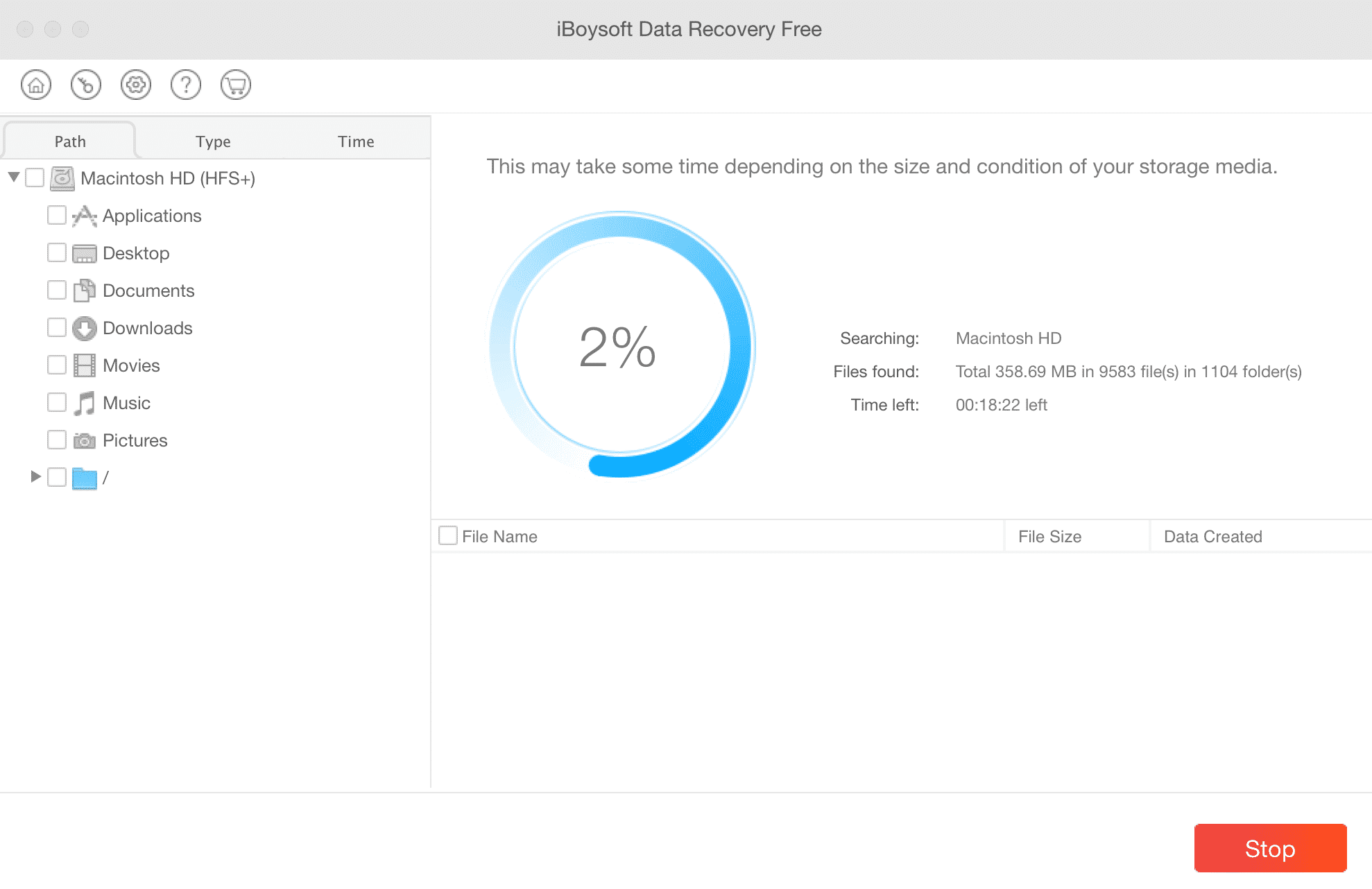Tick the Pictures folder checkbox

57,440
